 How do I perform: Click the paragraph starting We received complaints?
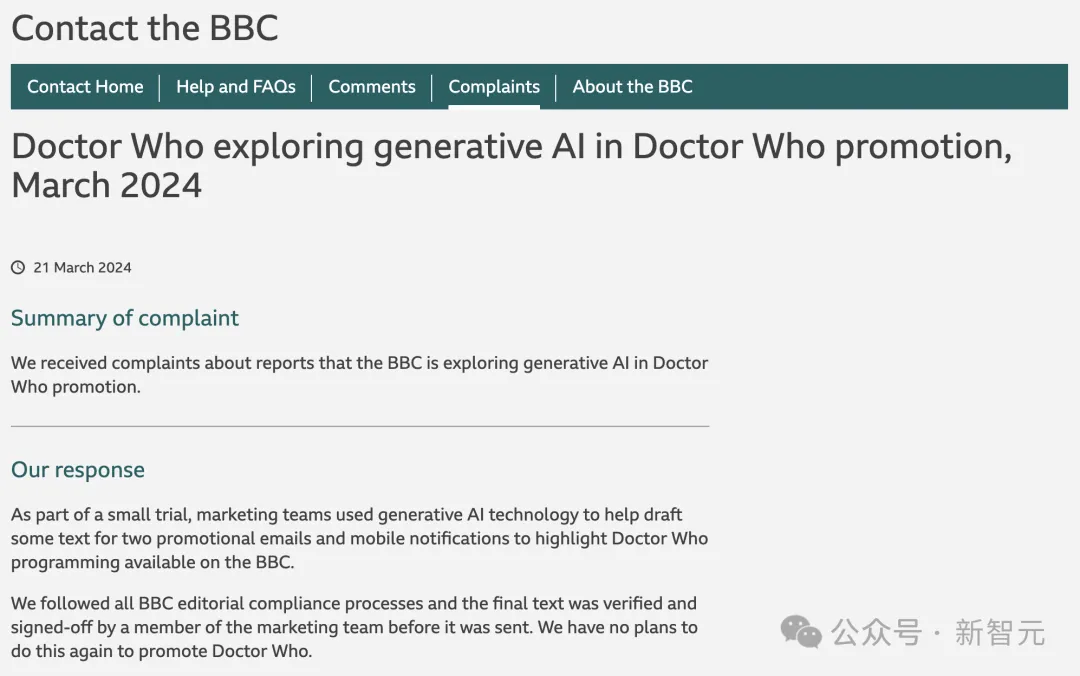click(359, 375)
